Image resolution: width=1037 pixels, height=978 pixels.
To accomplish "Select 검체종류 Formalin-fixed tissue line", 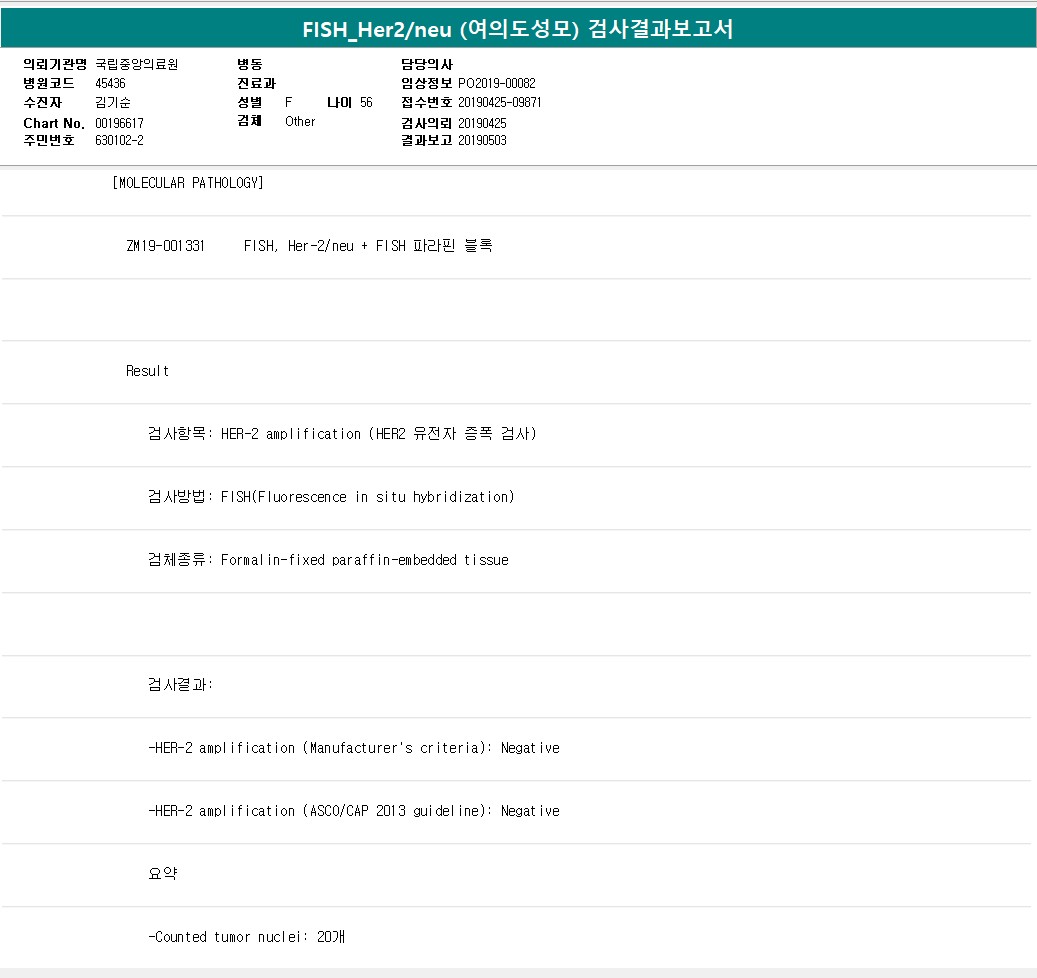I will point(328,559).
